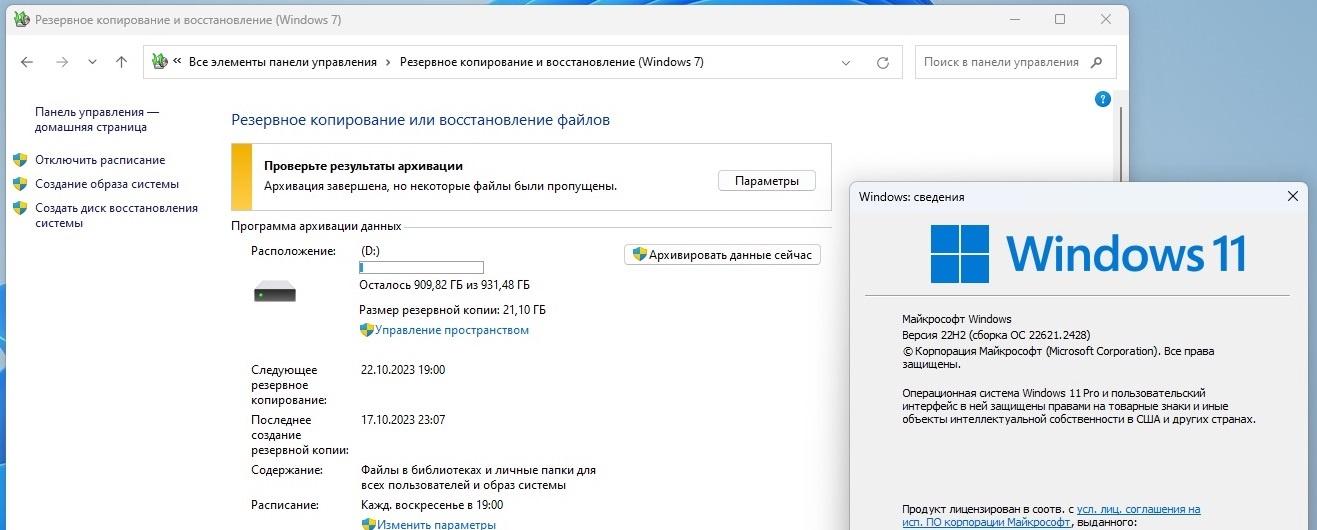This screenshot has width=1317, height=530.
Task: Select next backup date 22.10.2023 19:00
Action: click(x=403, y=370)
